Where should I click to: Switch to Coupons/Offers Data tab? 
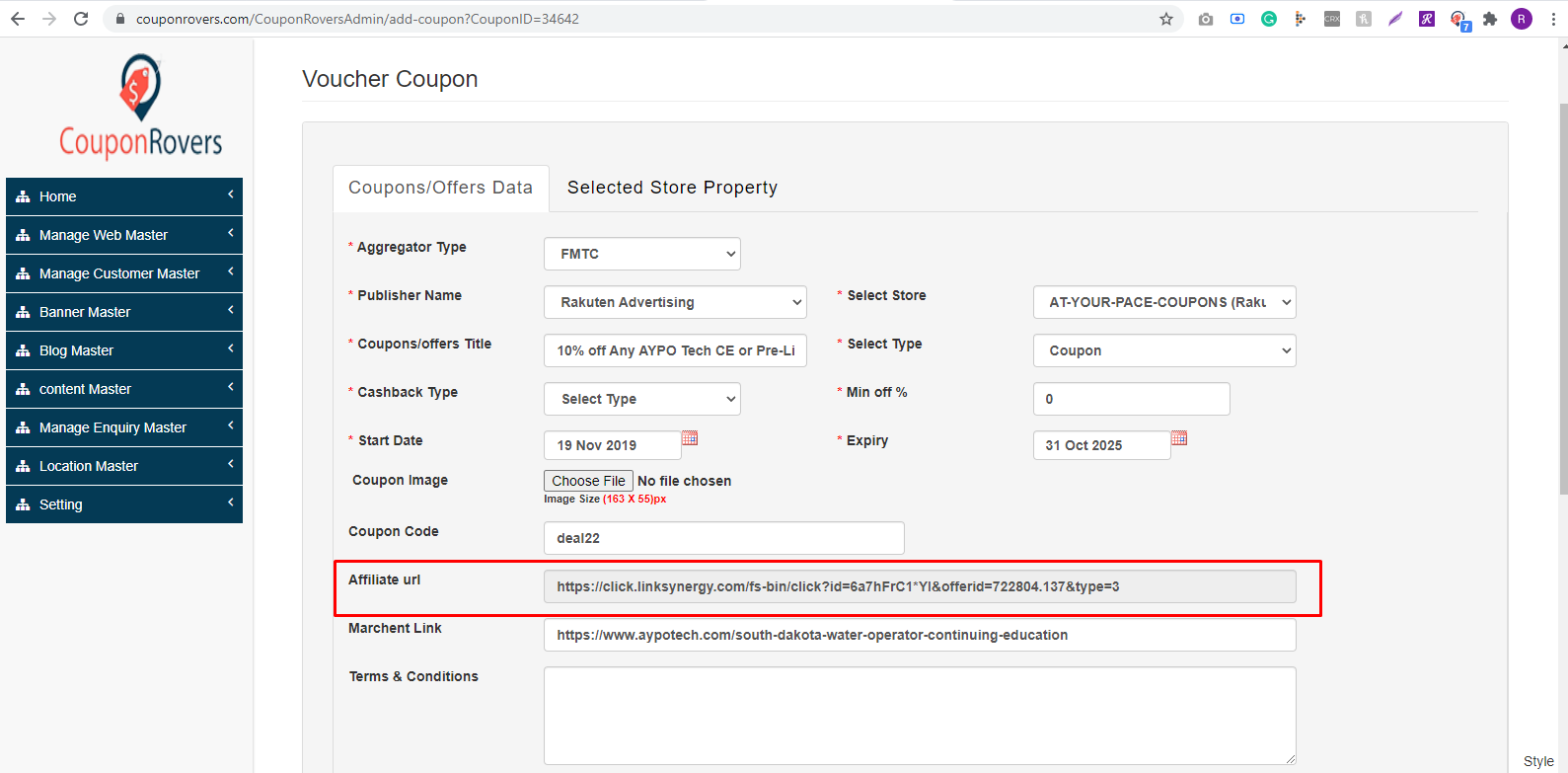(x=440, y=188)
